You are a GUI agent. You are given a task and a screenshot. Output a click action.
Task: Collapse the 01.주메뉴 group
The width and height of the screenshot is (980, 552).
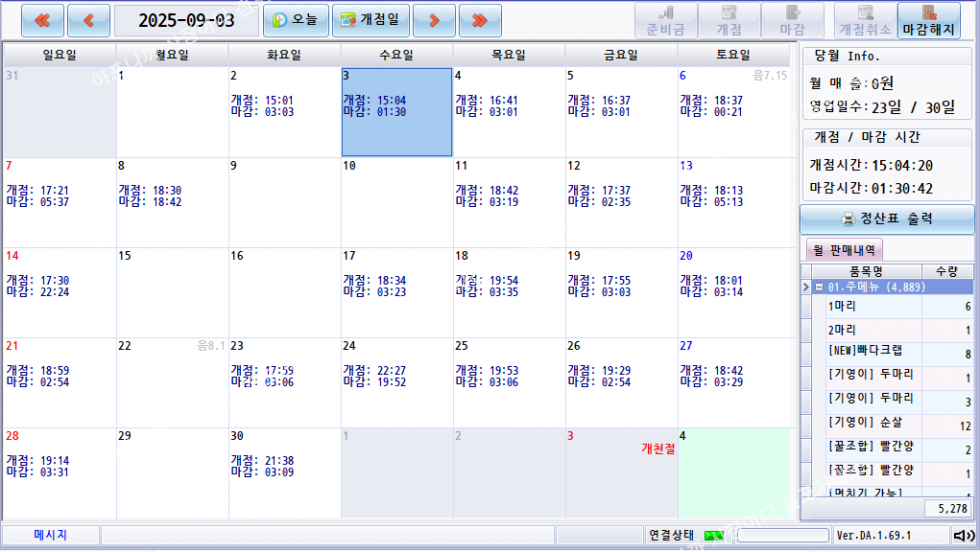[819, 287]
